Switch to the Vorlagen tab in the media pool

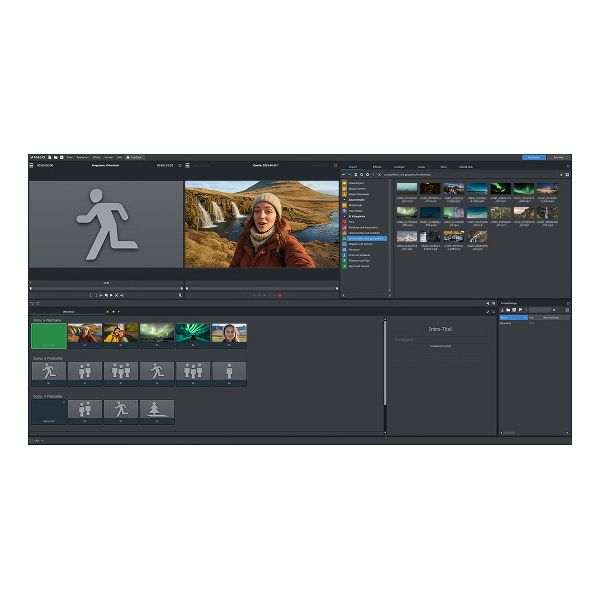click(399, 167)
